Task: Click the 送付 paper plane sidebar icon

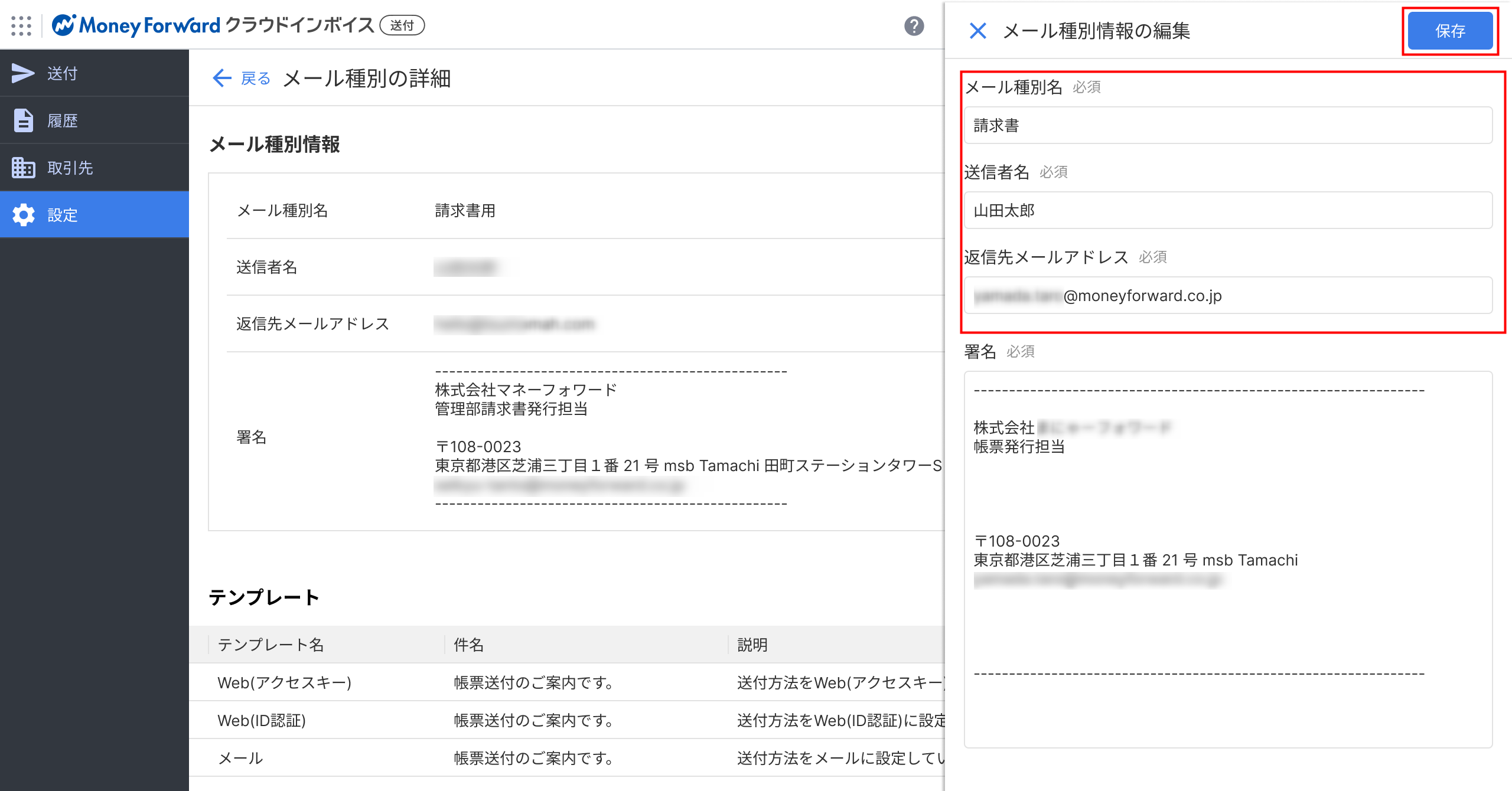Action: pos(23,73)
